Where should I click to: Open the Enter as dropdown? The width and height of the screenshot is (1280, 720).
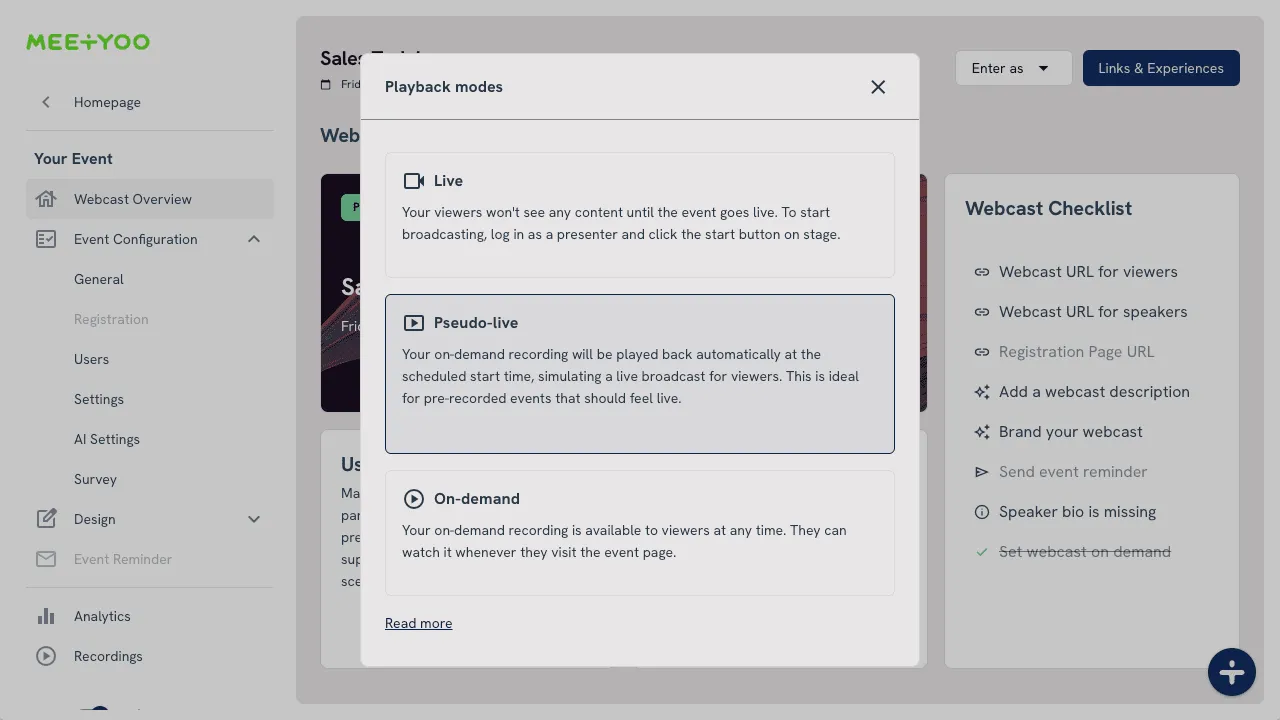coord(1012,68)
